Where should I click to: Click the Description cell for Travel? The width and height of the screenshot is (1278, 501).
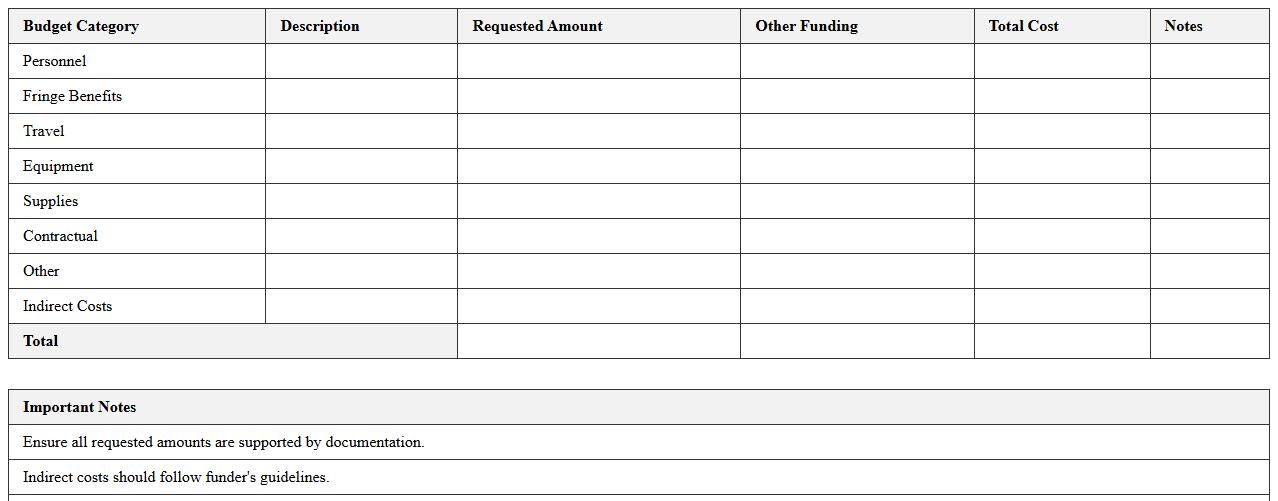(361, 131)
